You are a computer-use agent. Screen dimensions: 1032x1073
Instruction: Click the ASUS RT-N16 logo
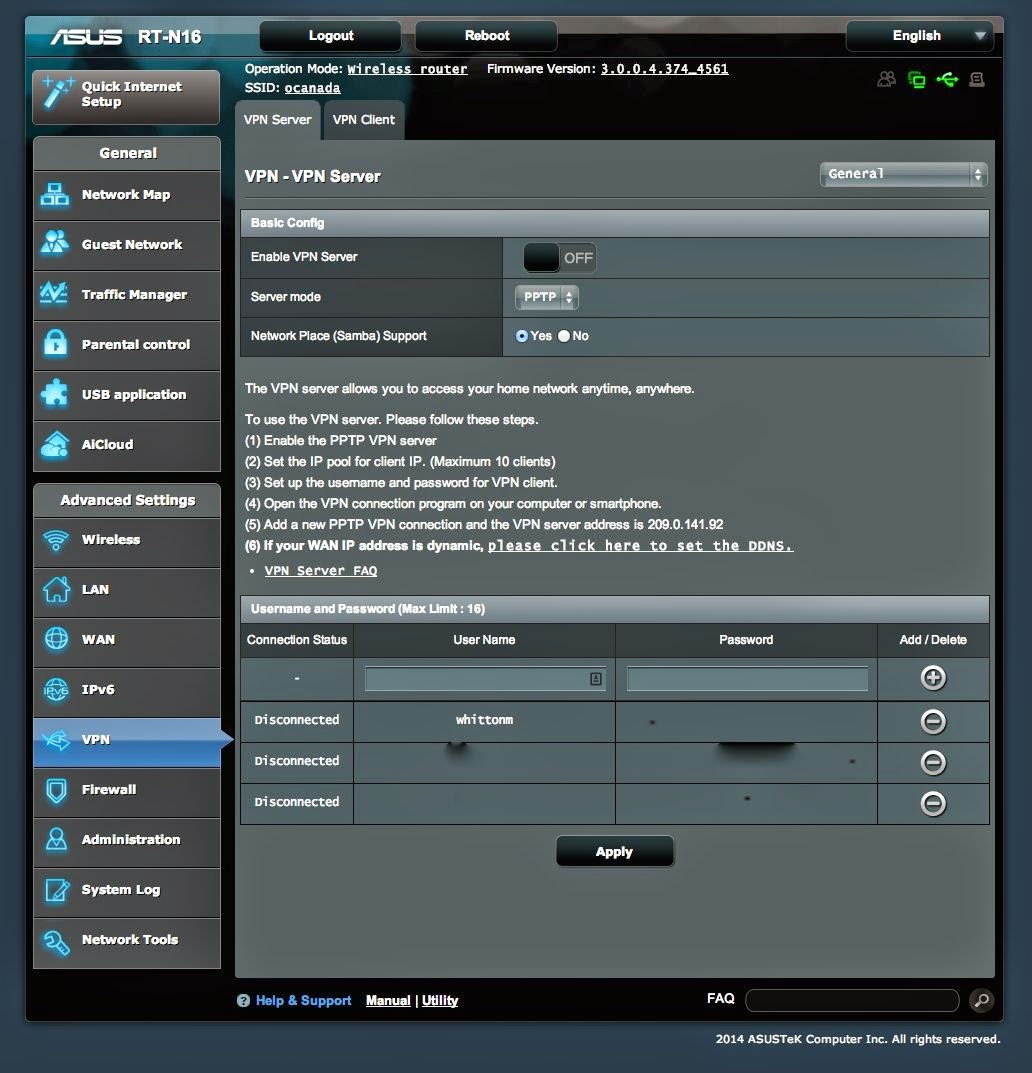125,36
